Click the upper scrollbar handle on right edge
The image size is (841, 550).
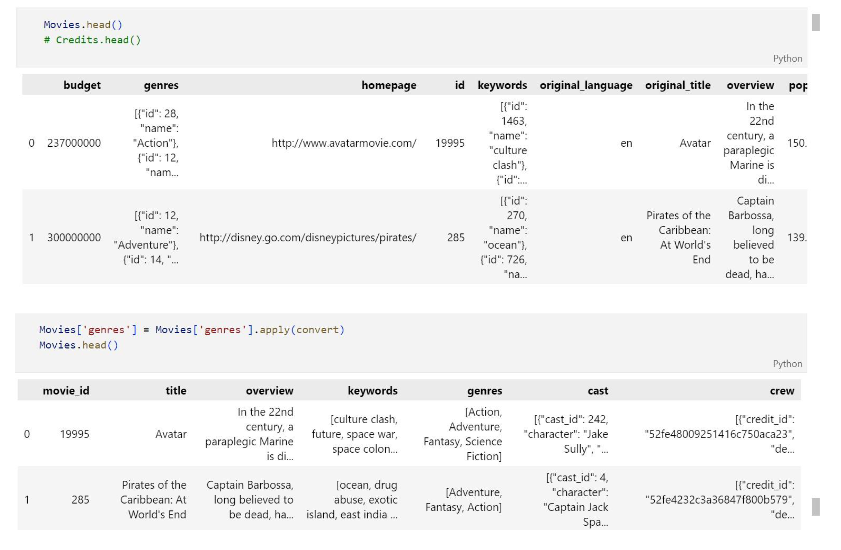(816, 23)
